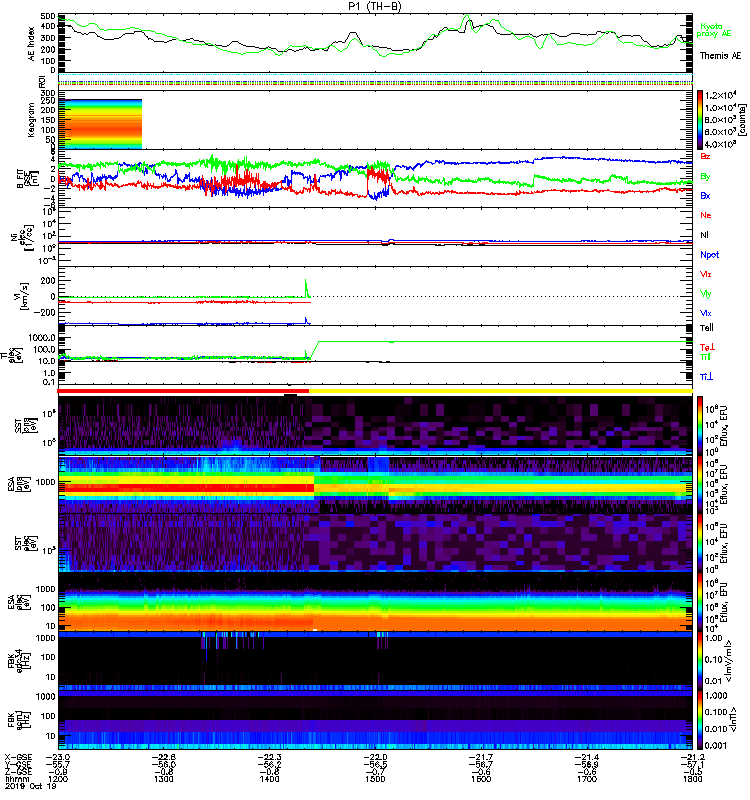Image resolution: width=750 pixels, height=800 pixels.
Task: Click the "AE Index" axis label
Action: (32, 44)
